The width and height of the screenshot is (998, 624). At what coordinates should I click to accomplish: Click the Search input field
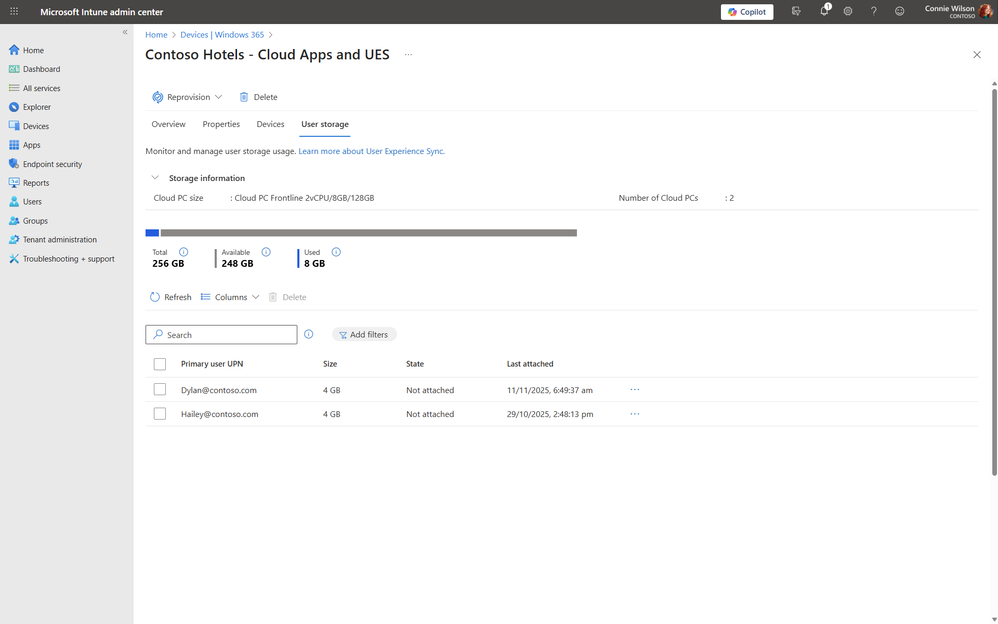point(228,335)
